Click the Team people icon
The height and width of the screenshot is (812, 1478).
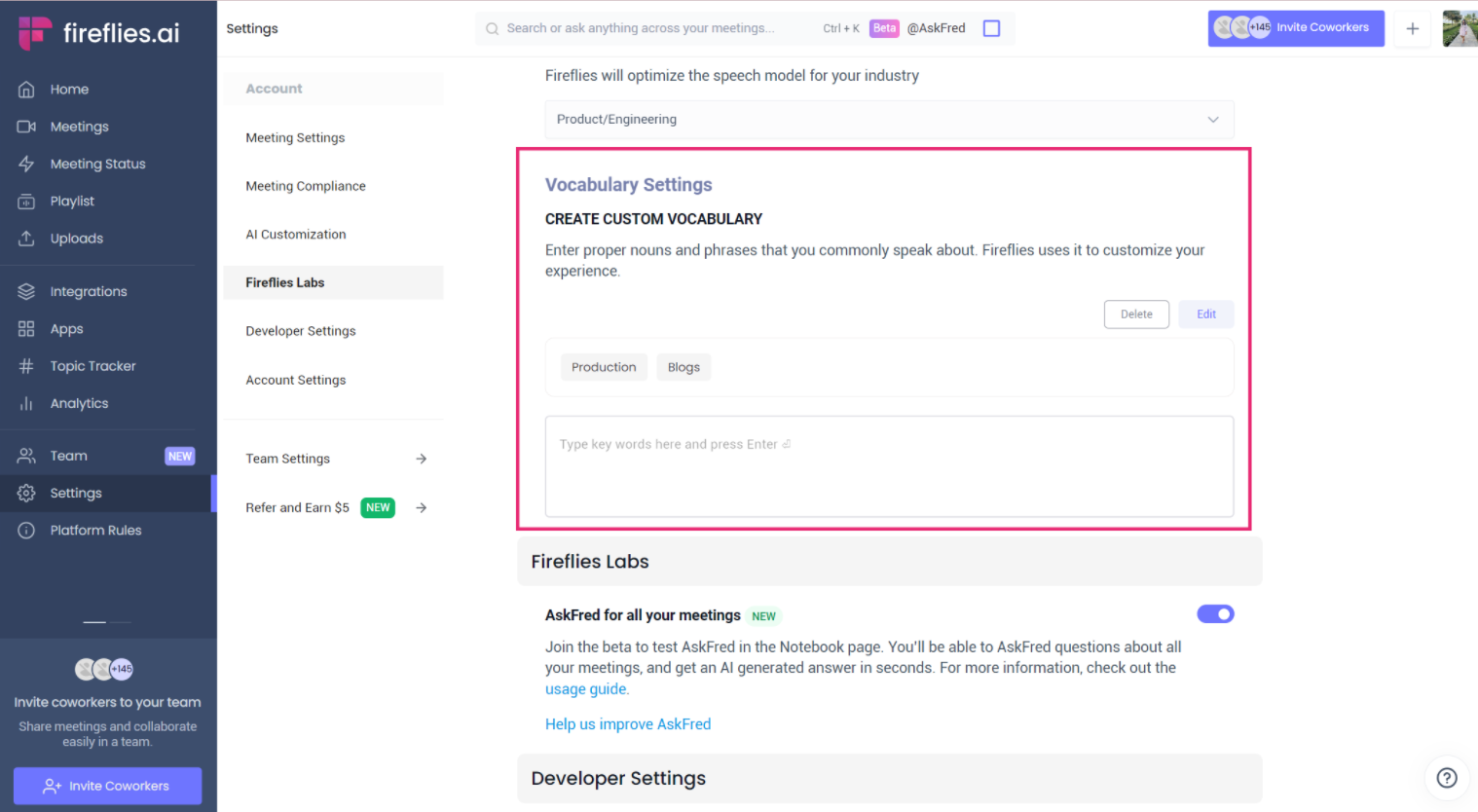tap(26, 456)
